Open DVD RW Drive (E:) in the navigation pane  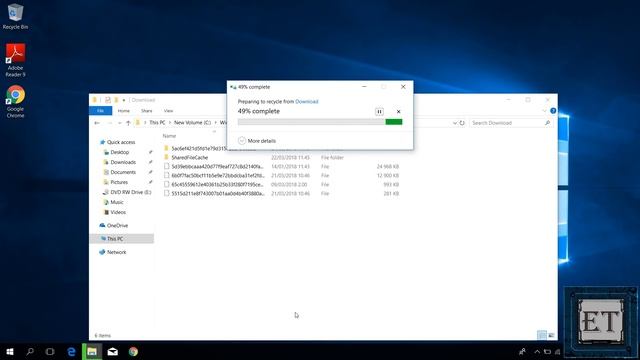pyautogui.click(x=130, y=192)
